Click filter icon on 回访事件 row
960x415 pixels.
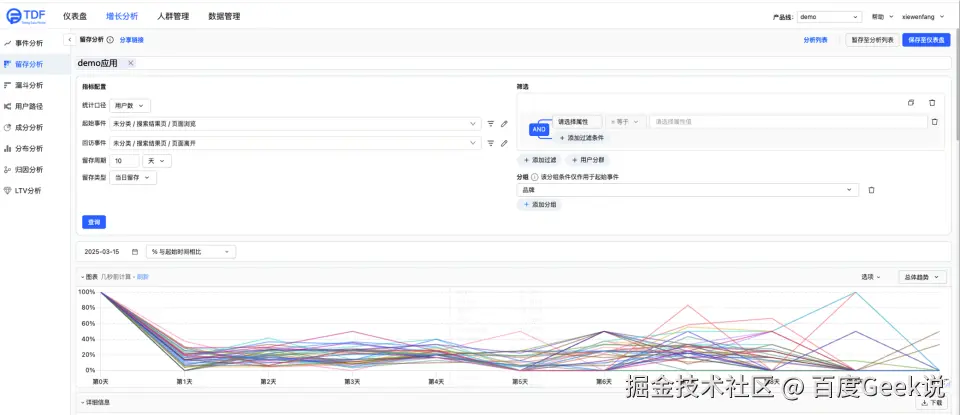pos(490,143)
